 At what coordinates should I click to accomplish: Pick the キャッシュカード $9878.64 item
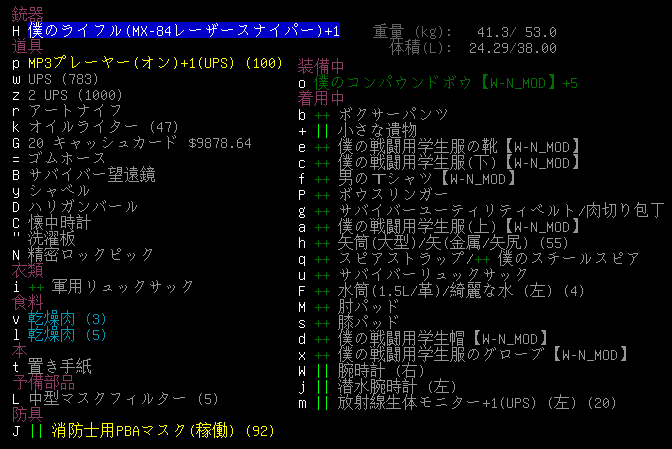(x=139, y=143)
